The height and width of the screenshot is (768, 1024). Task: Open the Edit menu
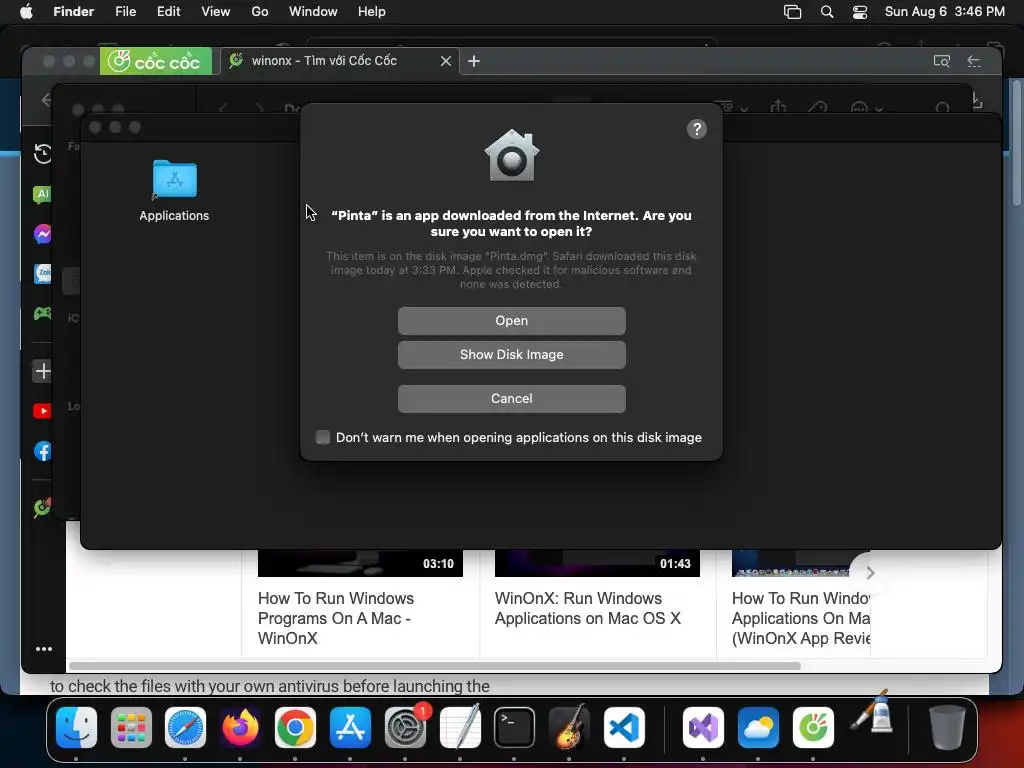(168, 12)
